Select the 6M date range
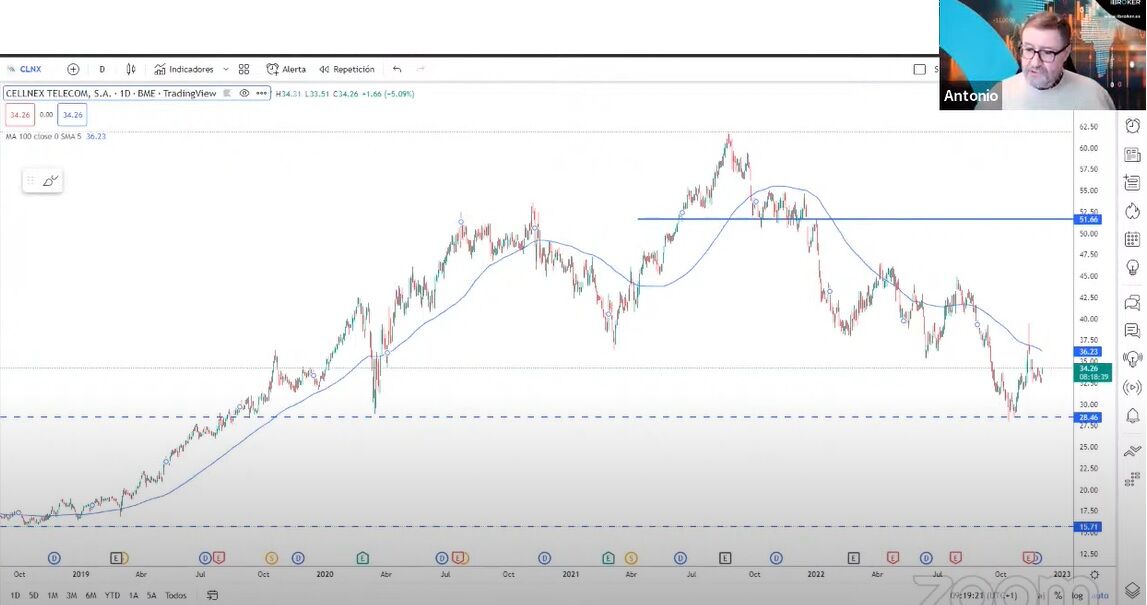 coord(91,595)
